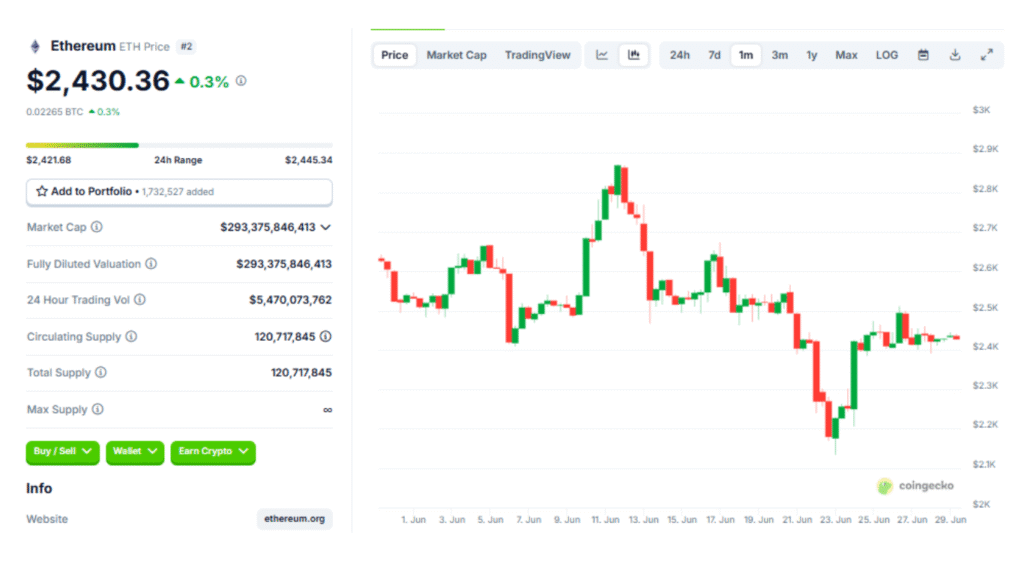Open the TradingView tab

(537, 55)
